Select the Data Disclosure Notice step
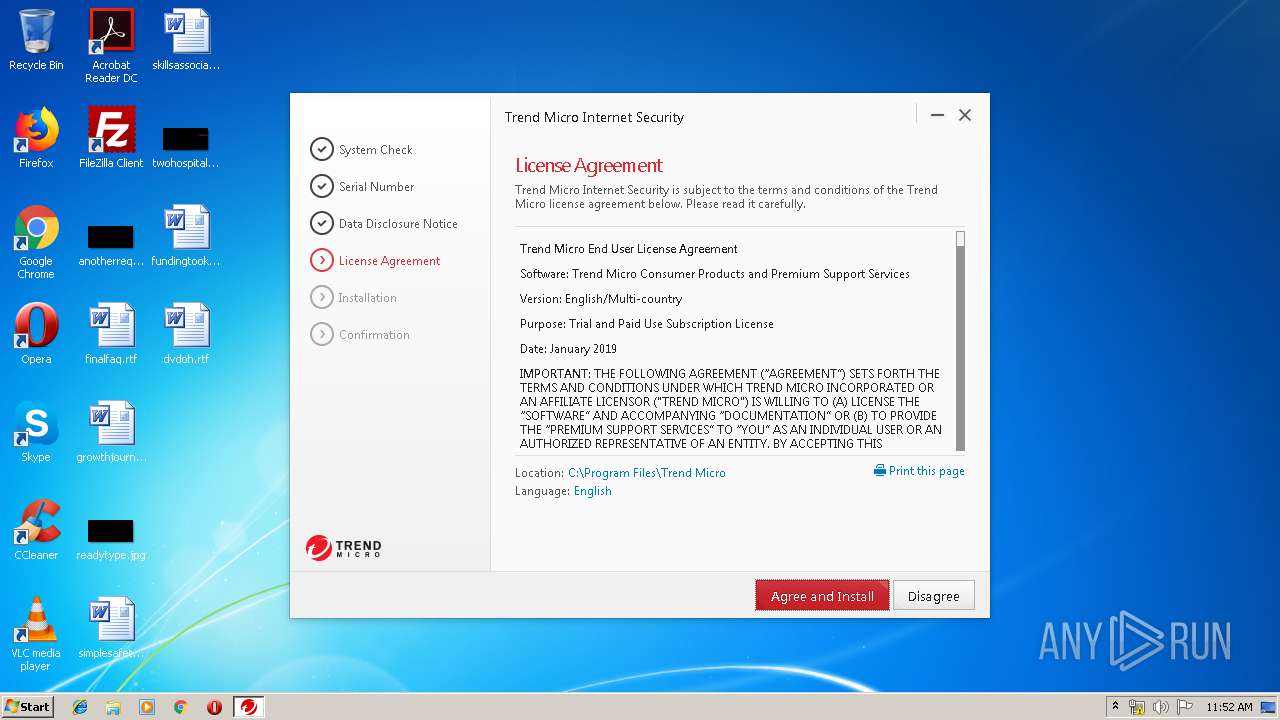This screenshot has width=1280, height=720. pos(384,224)
